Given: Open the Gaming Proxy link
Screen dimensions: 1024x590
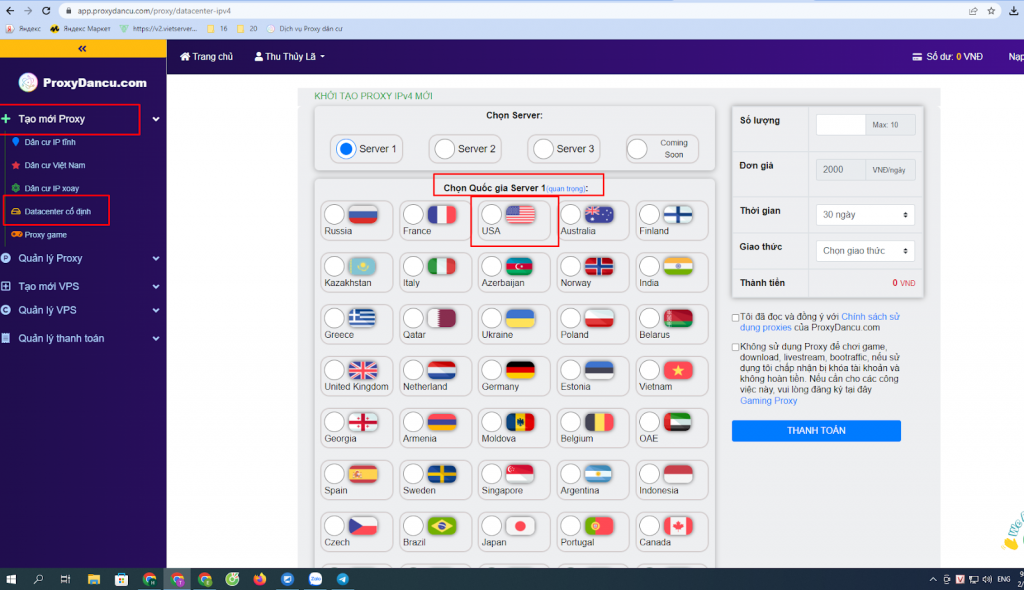Looking at the screenshot, I should click(768, 401).
